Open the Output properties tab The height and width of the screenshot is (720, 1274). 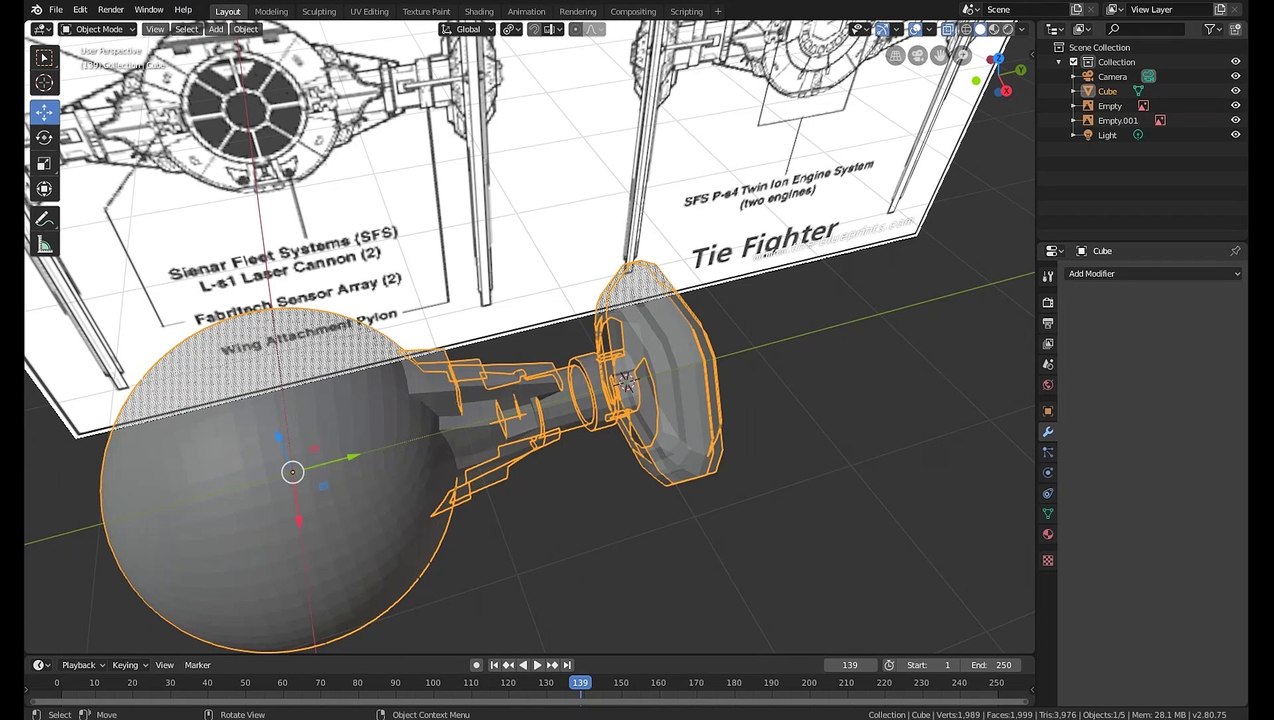[1048, 323]
